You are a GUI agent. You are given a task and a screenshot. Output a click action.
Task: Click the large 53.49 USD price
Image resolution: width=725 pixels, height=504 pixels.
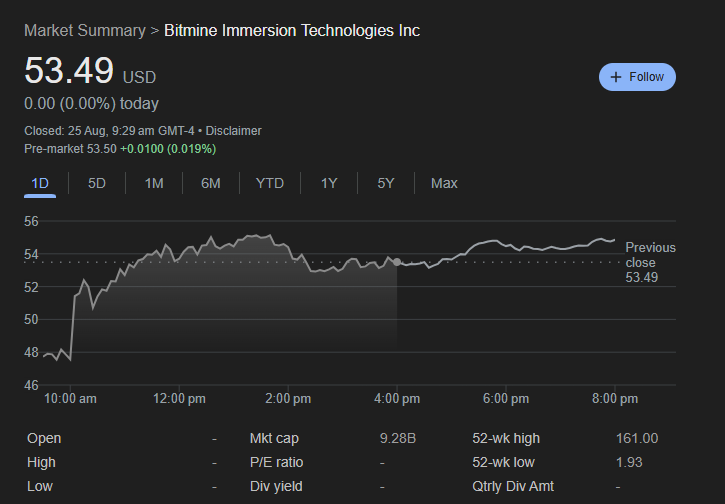pos(70,72)
